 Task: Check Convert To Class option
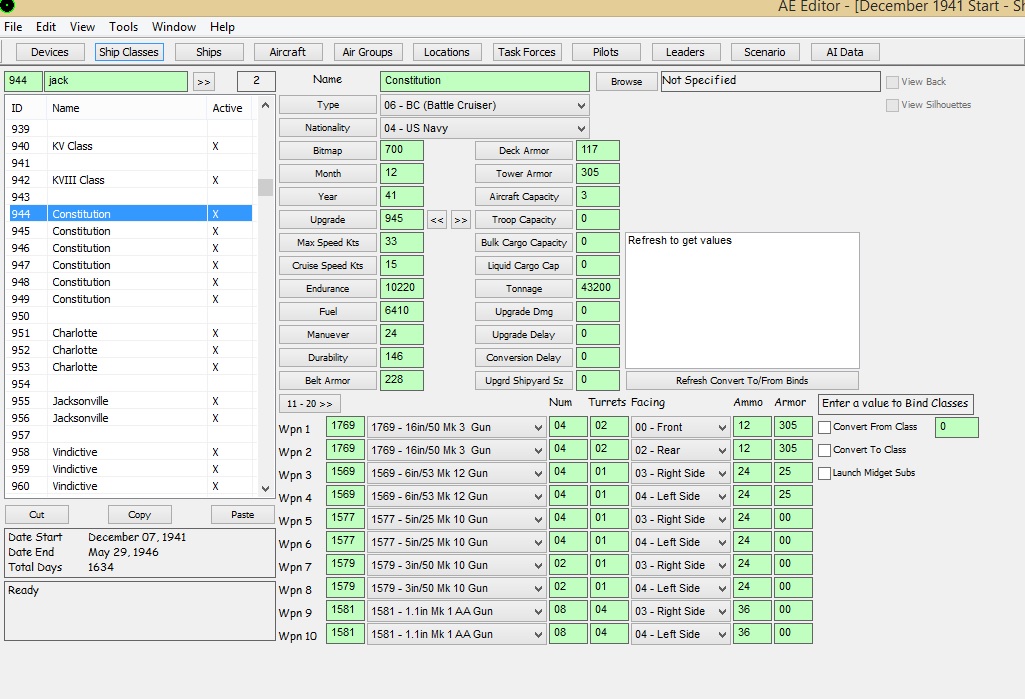tap(825, 450)
